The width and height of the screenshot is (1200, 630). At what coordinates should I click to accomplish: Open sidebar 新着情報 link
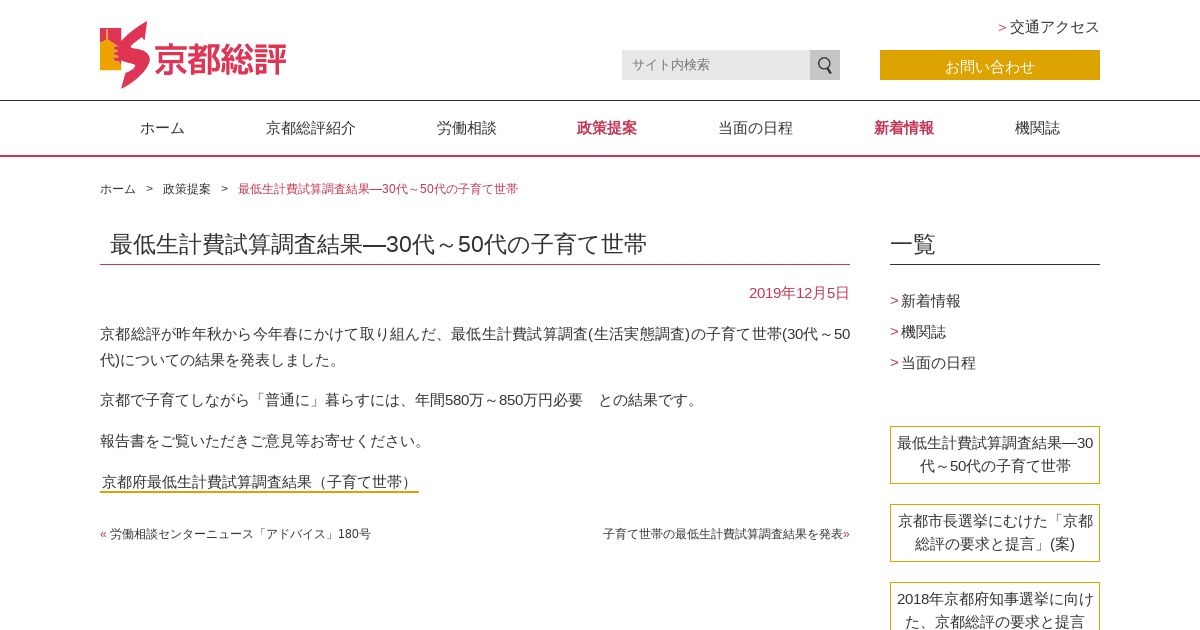(931, 301)
